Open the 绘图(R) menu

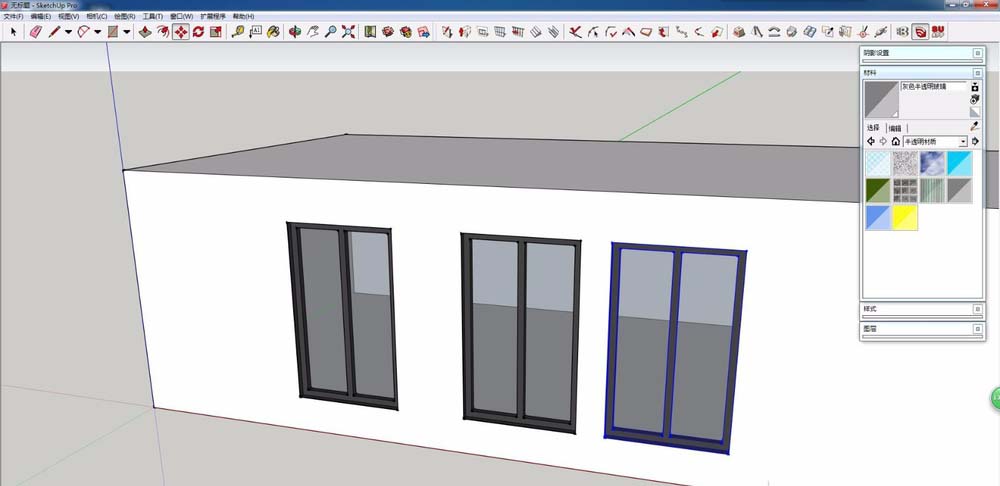[125, 16]
